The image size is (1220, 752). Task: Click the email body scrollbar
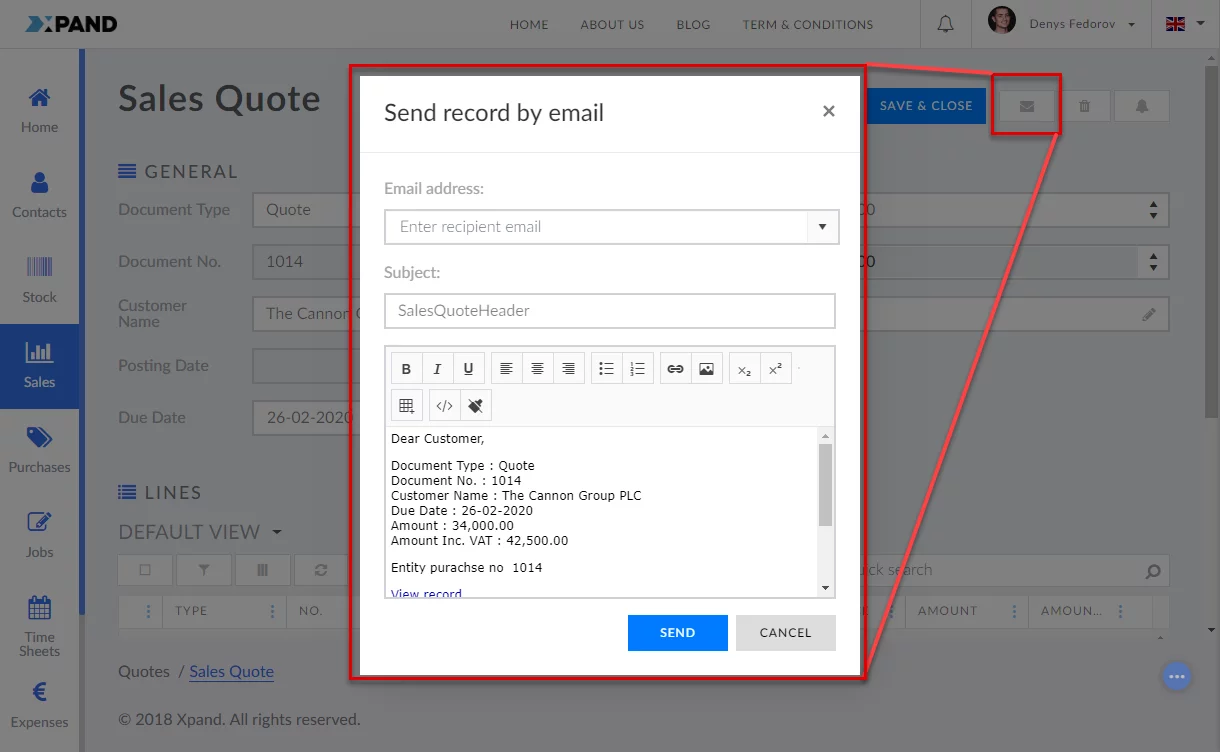[x=825, y=485]
